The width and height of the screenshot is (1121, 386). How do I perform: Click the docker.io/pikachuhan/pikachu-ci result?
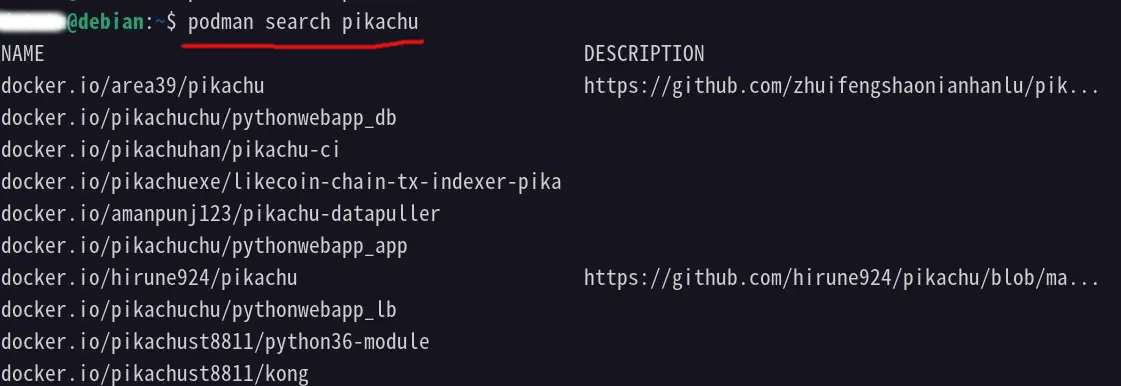pos(171,150)
